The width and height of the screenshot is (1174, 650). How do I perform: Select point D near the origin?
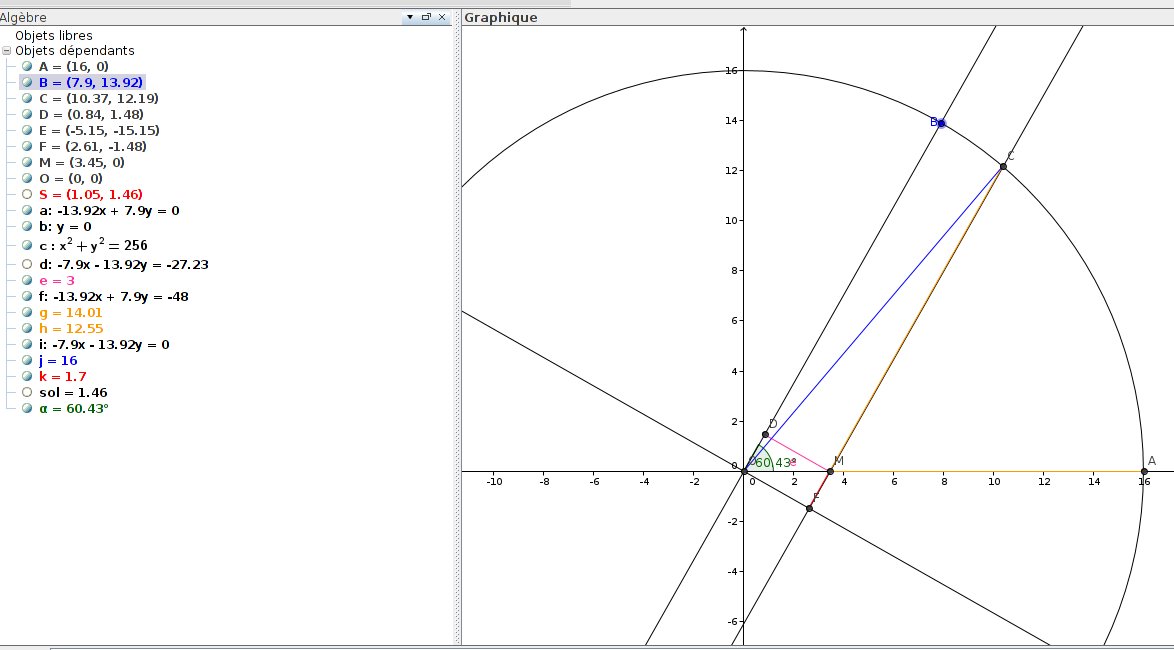click(x=765, y=434)
